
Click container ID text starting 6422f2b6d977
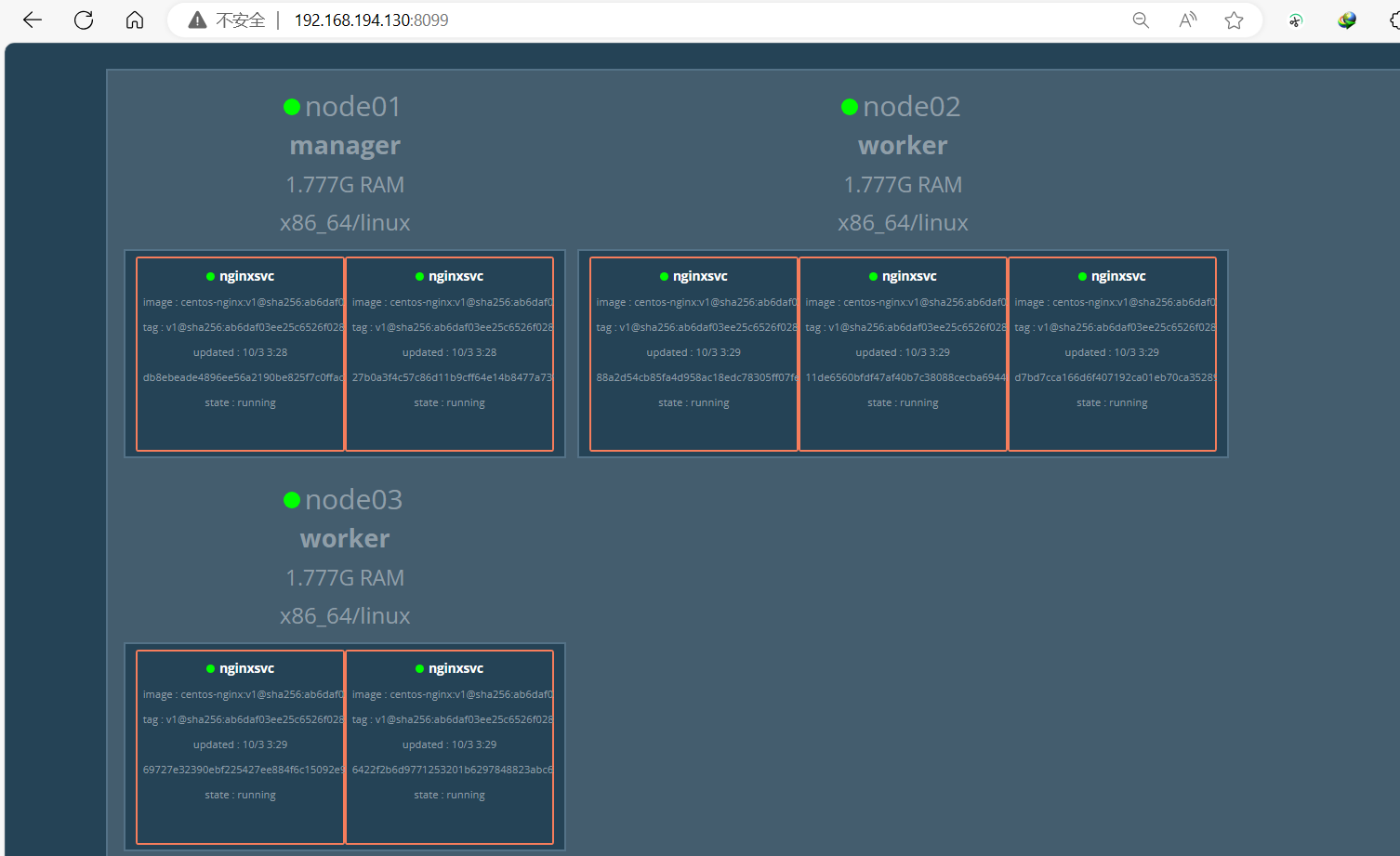click(x=453, y=770)
